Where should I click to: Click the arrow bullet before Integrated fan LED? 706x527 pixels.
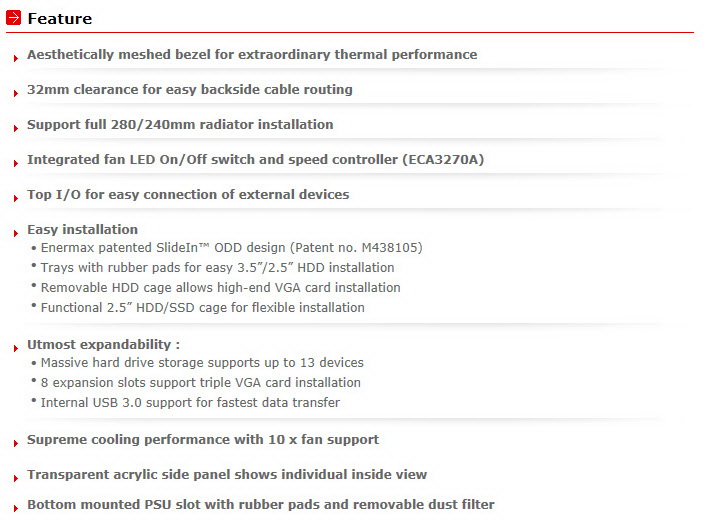(x=16, y=163)
